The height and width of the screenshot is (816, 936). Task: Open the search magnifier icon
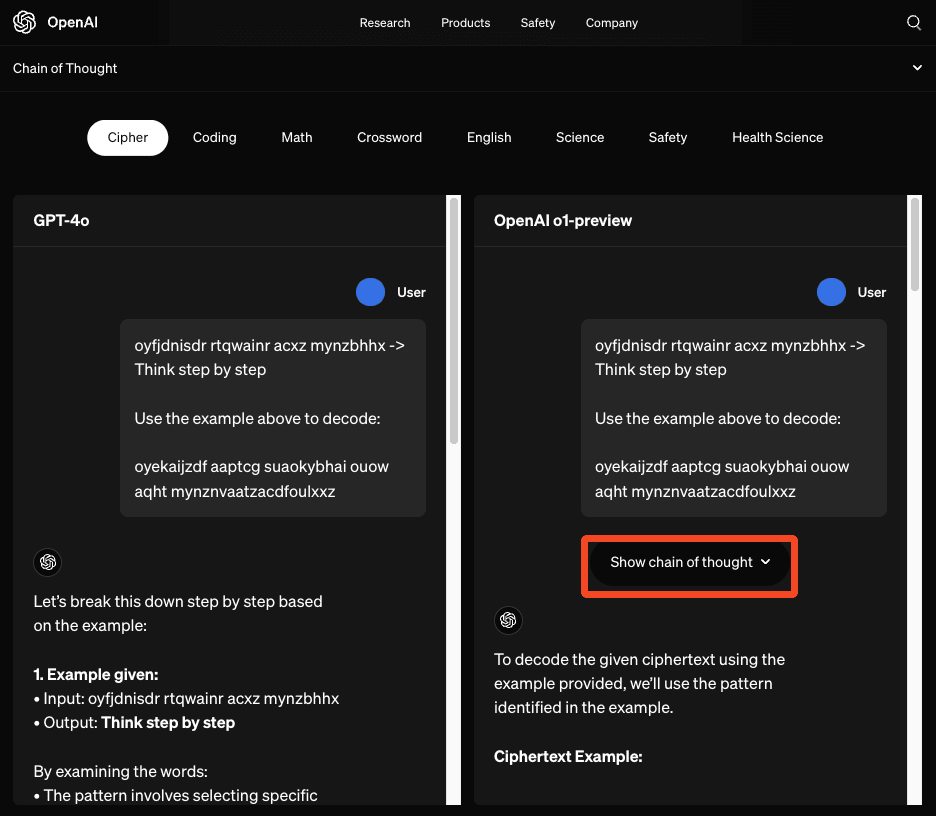914,23
